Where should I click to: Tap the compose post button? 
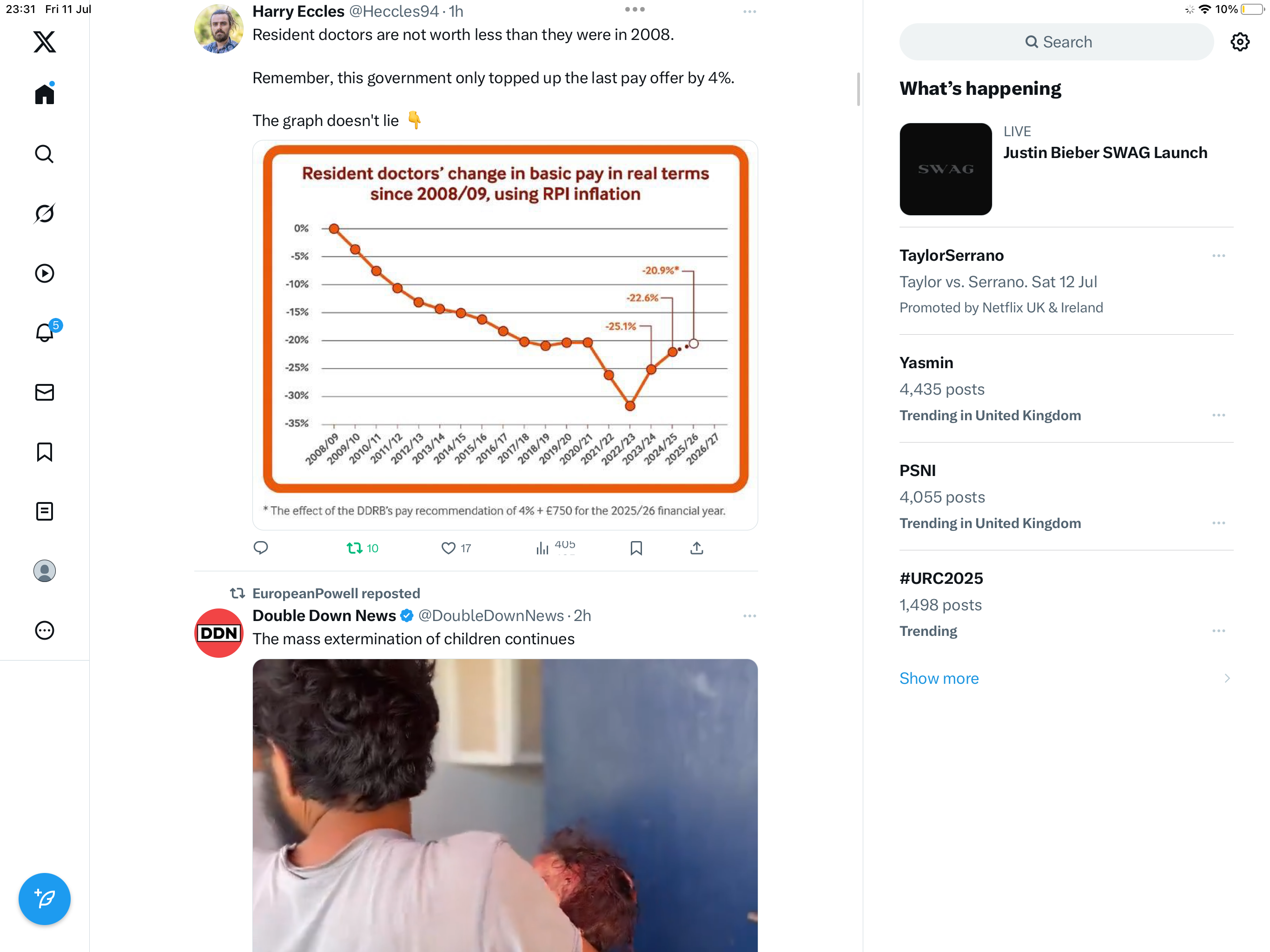pyautogui.click(x=44, y=899)
